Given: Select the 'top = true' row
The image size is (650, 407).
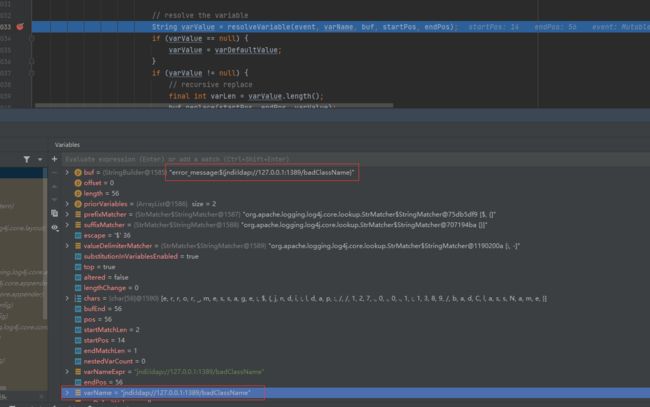Looking at the screenshot, I should click(x=356, y=267).
